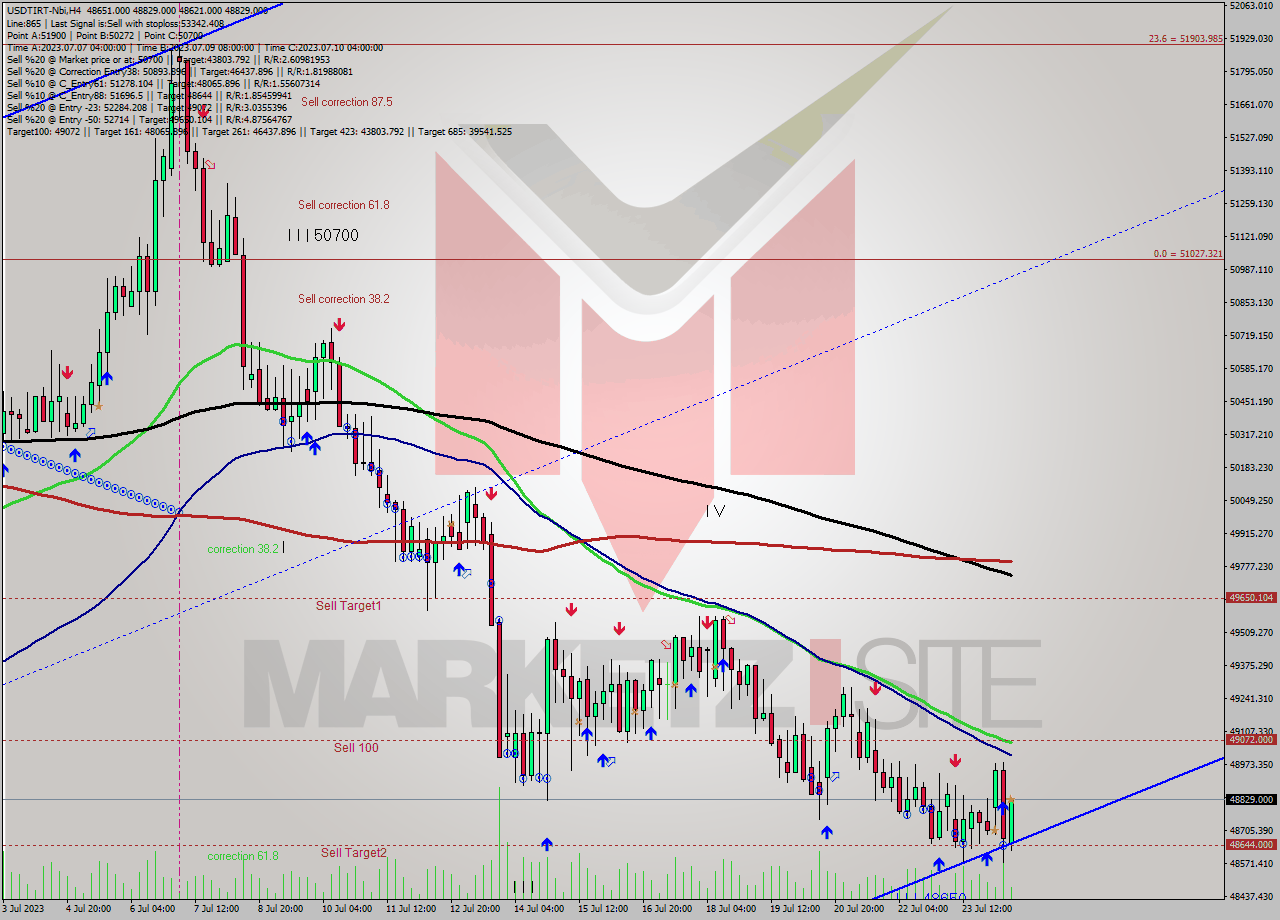Click the 51795.050 price axis value

[x=1251, y=71]
